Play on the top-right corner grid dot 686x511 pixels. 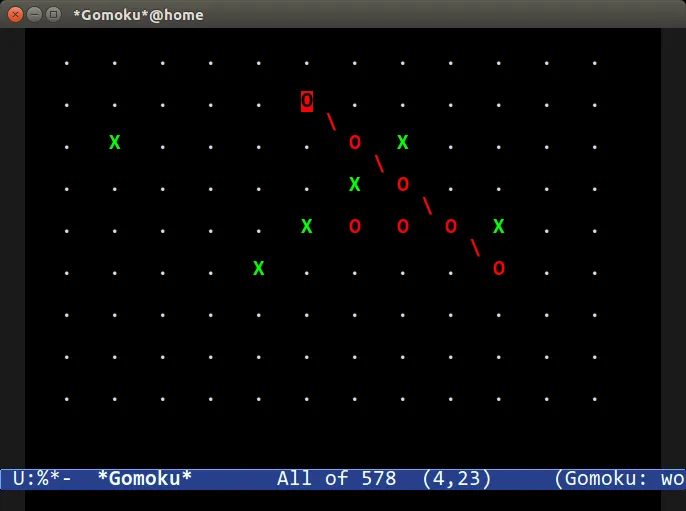[x=595, y=63]
